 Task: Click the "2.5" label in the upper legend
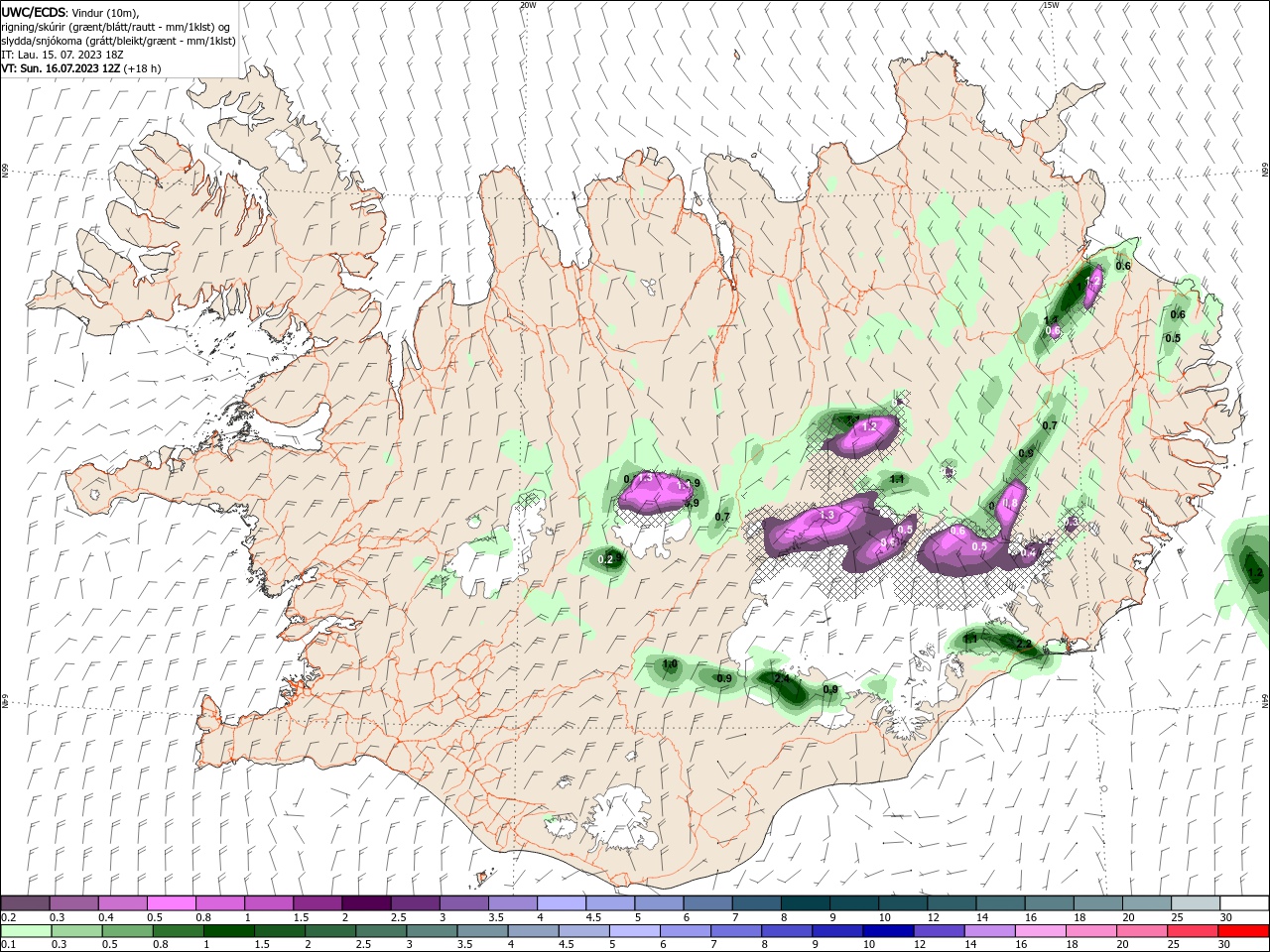point(398,918)
